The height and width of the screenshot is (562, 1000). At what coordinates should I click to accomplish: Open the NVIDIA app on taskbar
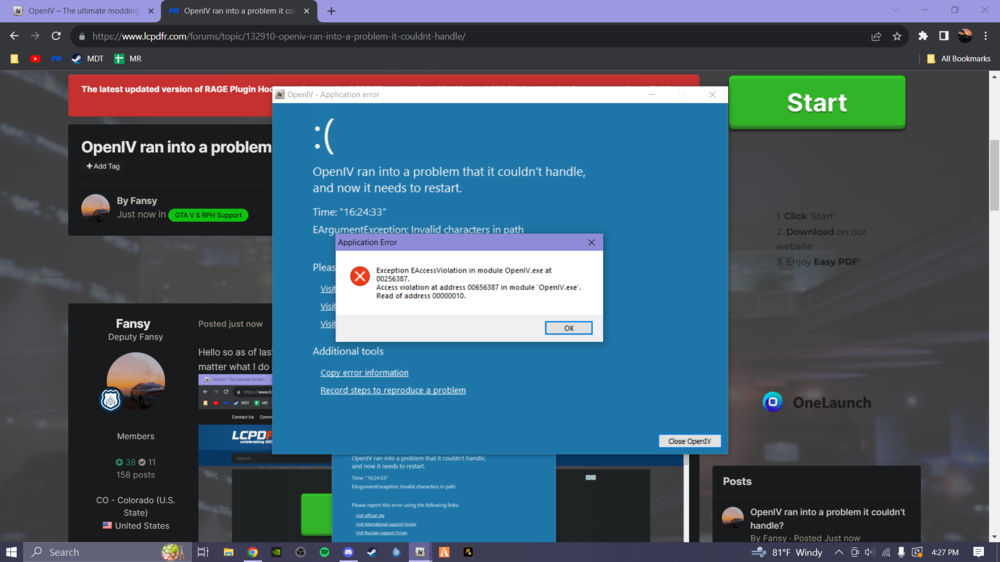[x=276, y=552]
